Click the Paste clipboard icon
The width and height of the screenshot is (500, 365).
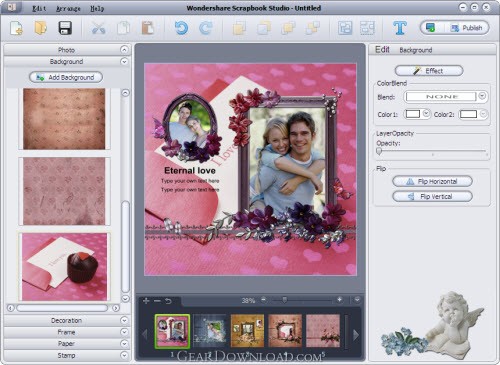click(147, 28)
